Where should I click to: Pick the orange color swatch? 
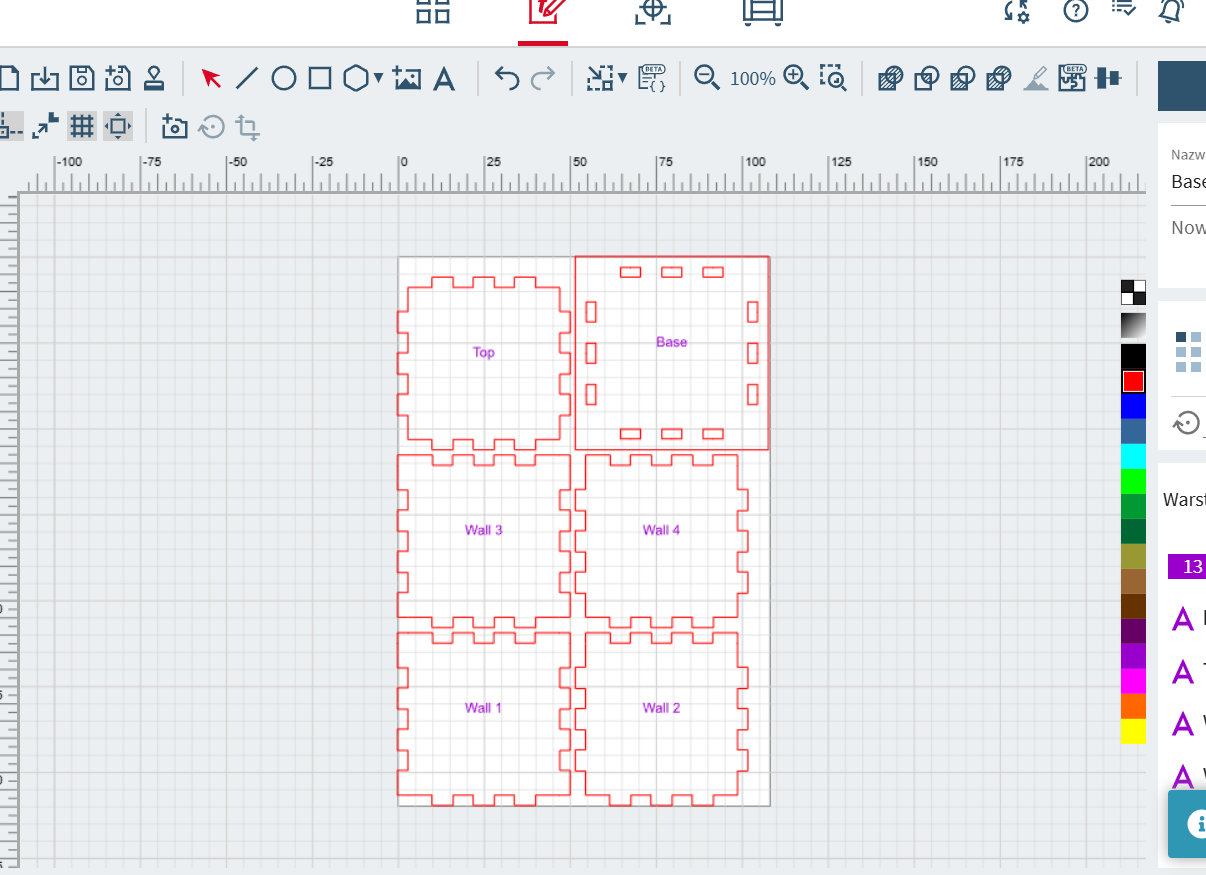click(x=1133, y=706)
